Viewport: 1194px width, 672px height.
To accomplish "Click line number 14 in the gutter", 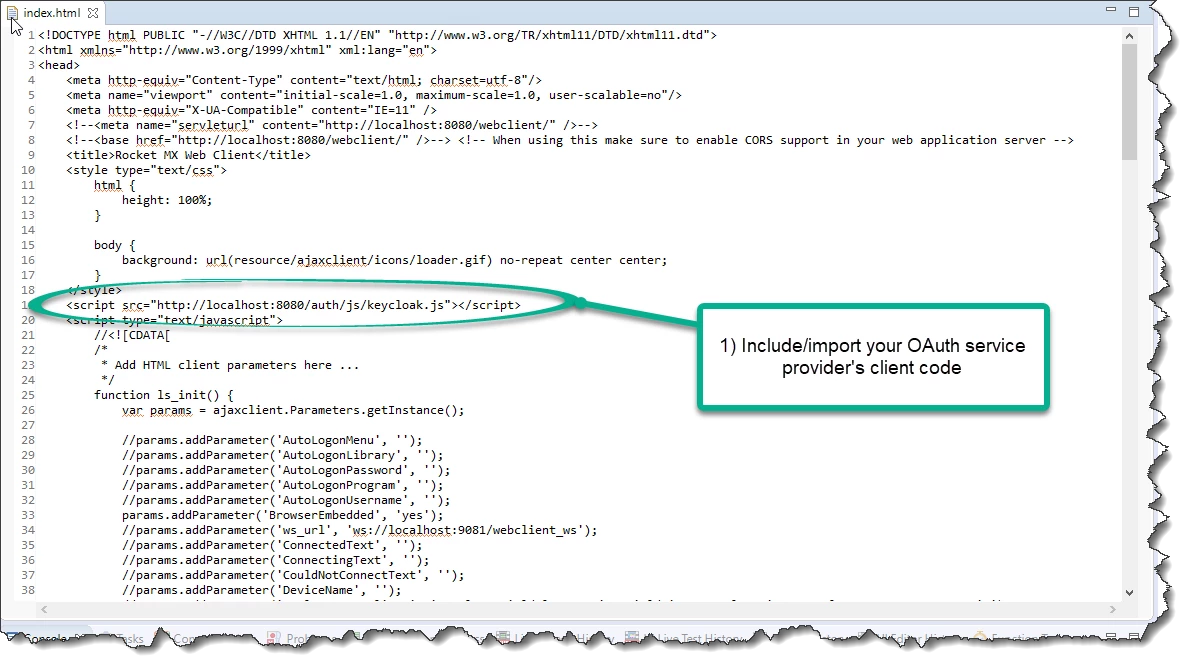I will pos(28,230).
